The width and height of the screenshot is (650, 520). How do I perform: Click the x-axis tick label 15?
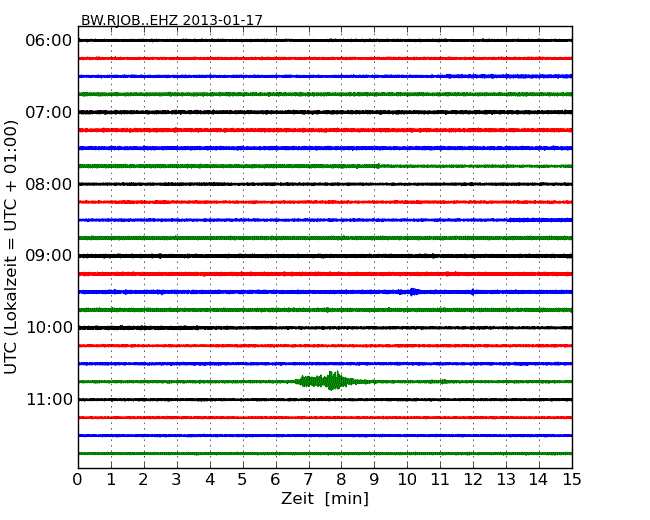572,480
